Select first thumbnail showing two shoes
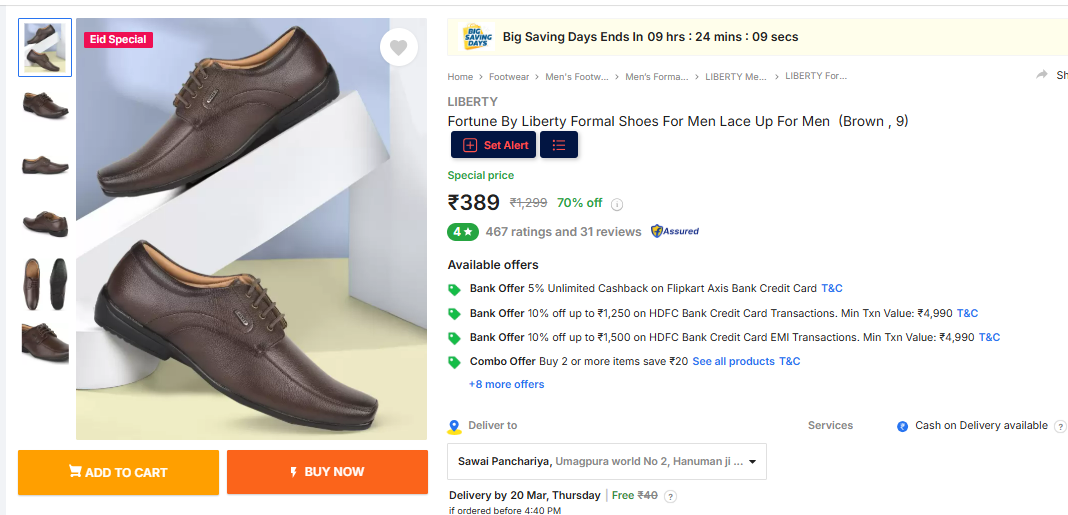 [x=45, y=48]
